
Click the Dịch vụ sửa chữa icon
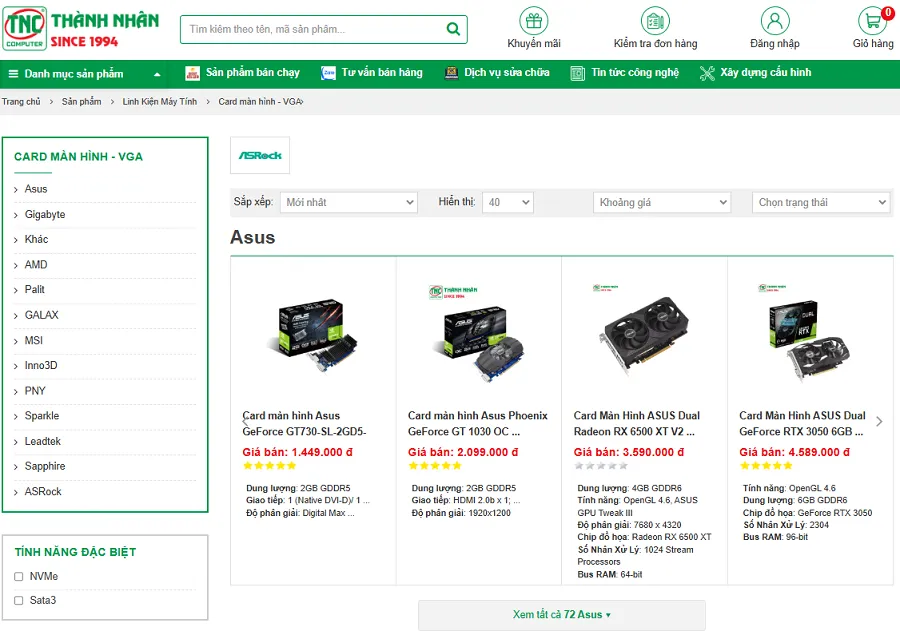coord(452,73)
